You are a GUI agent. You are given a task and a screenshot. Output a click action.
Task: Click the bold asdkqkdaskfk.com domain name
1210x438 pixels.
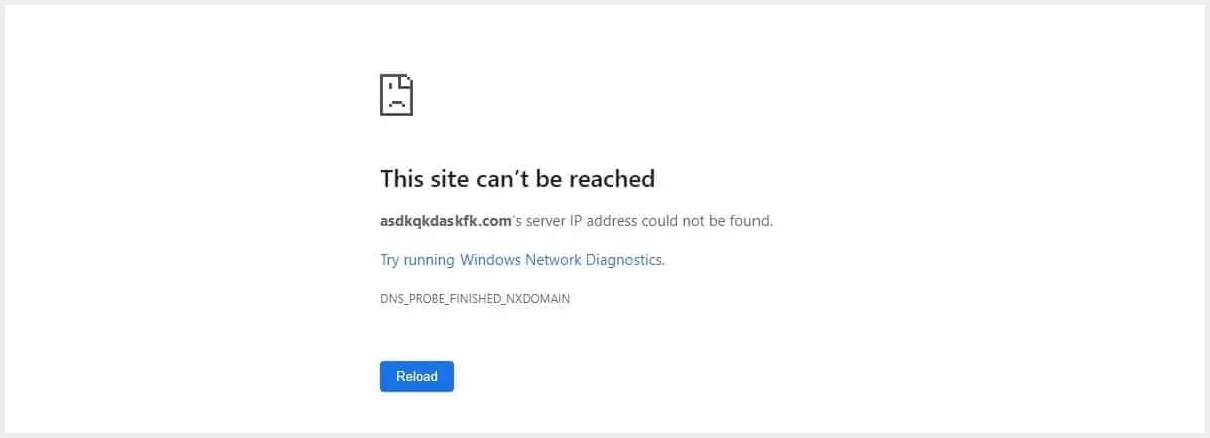pyautogui.click(x=445, y=221)
